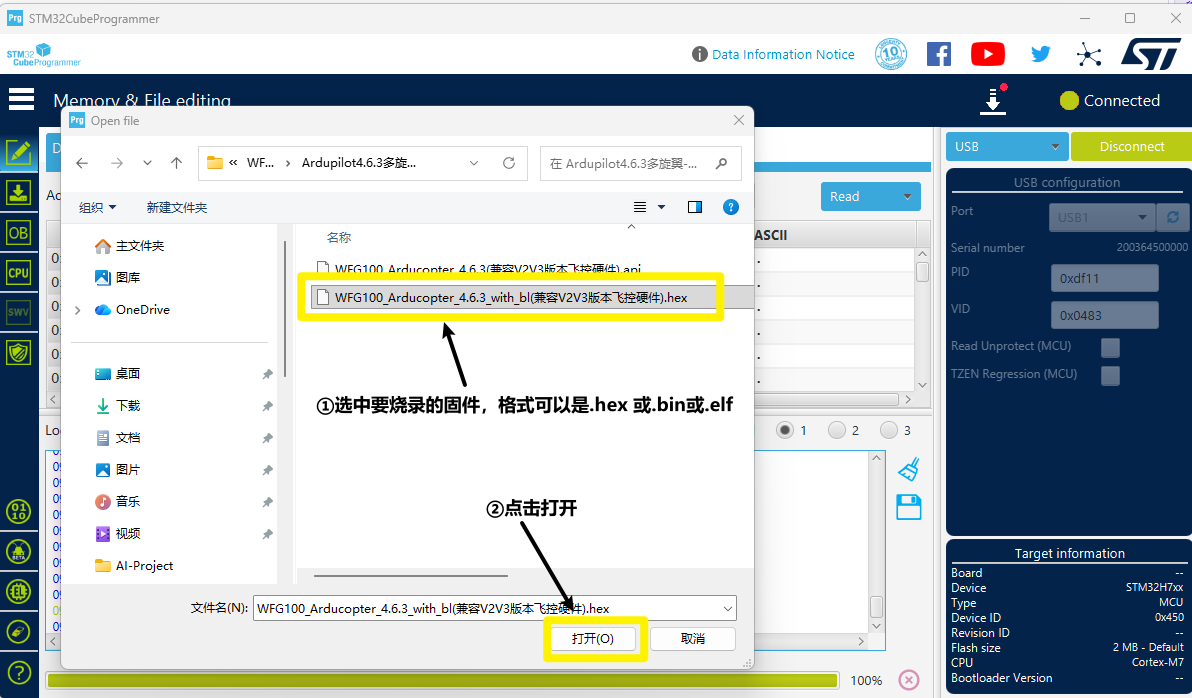Toggle Read Unprotect (MCU) checkbox
The image size is (1192, 698).
[x=1110, y=347]
